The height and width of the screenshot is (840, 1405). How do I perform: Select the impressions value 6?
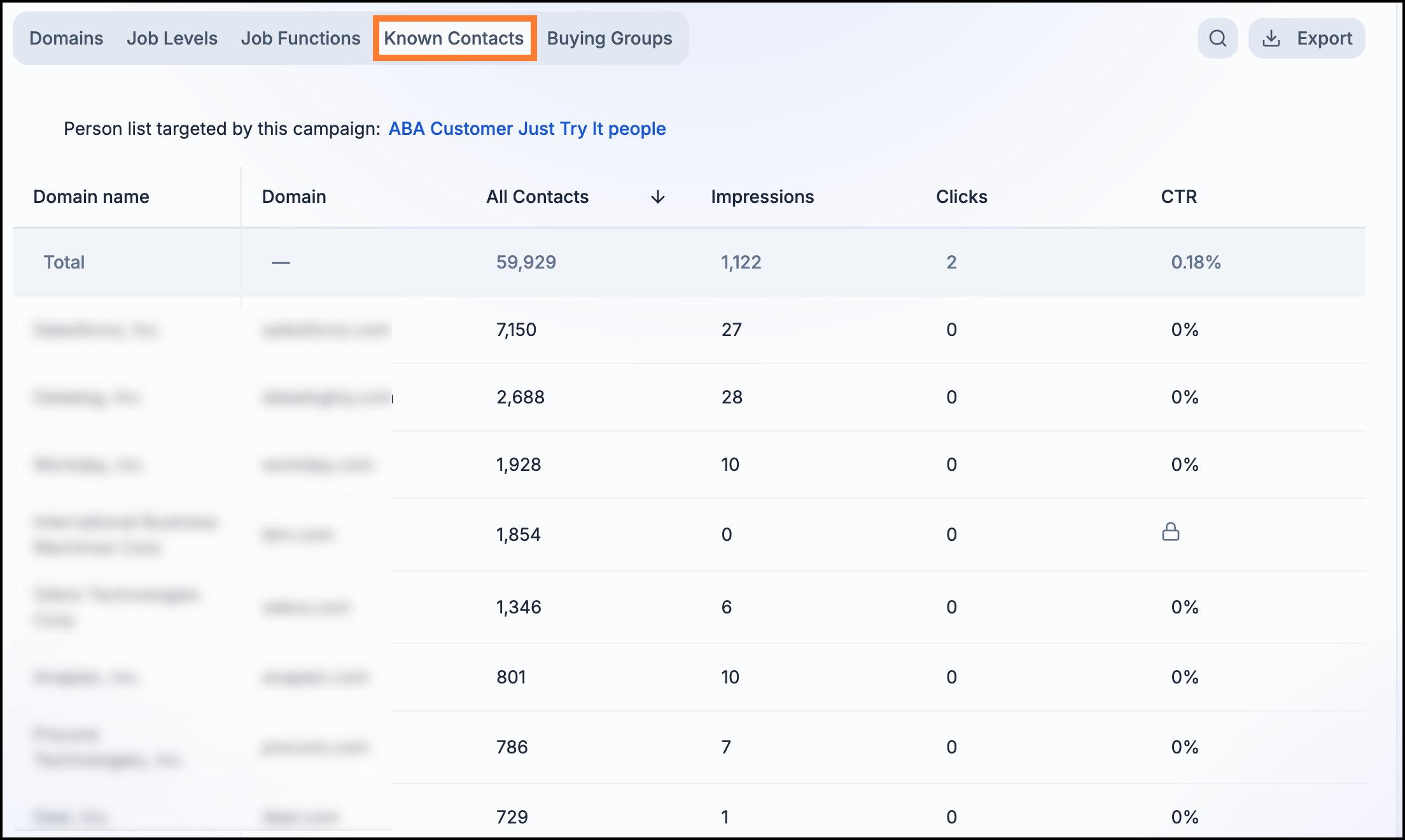[x=726, y=607]
